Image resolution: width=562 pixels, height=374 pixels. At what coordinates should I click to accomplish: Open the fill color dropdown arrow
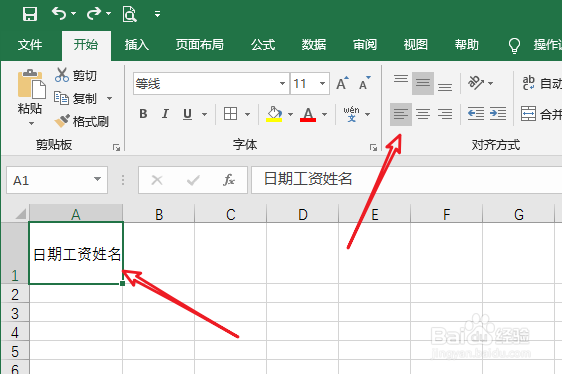point(290,114)
